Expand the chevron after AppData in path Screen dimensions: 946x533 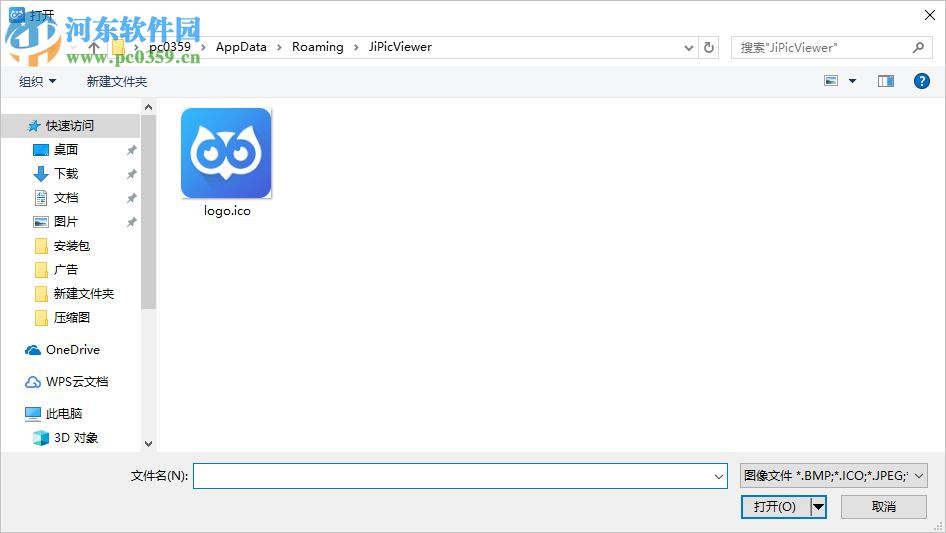pyautogui.click(x=279, y=47)
